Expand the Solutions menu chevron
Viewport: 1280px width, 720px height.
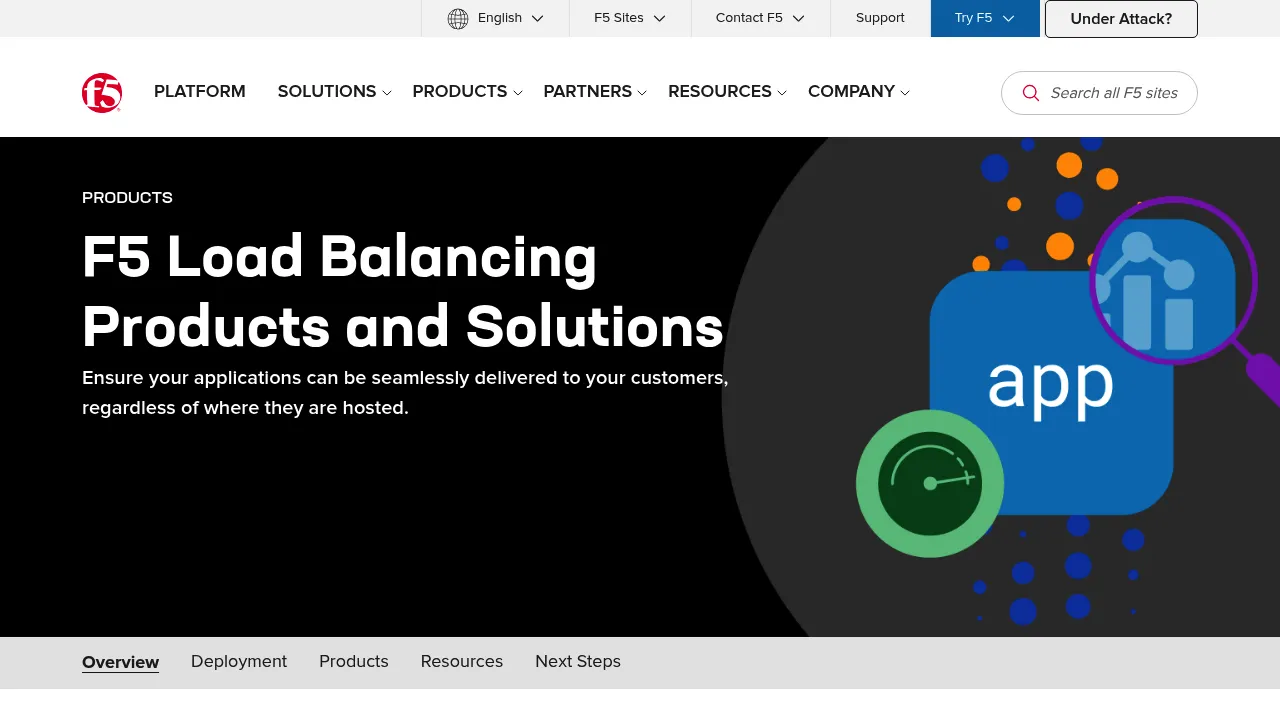tap(387, 93)
